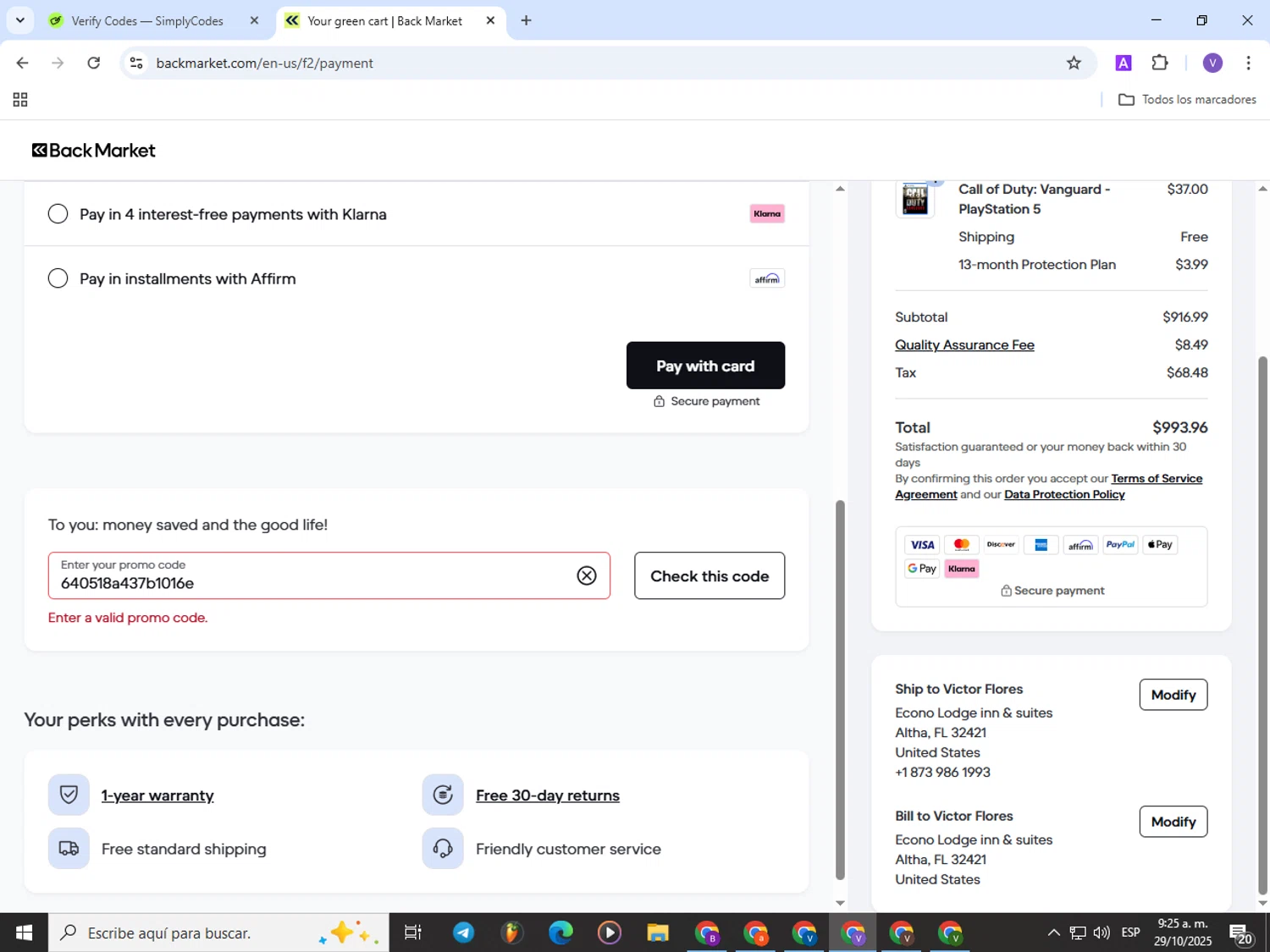Click the Klarna logo badge in payment options
The image size is (1270, 952).
(x=767, y=214)
